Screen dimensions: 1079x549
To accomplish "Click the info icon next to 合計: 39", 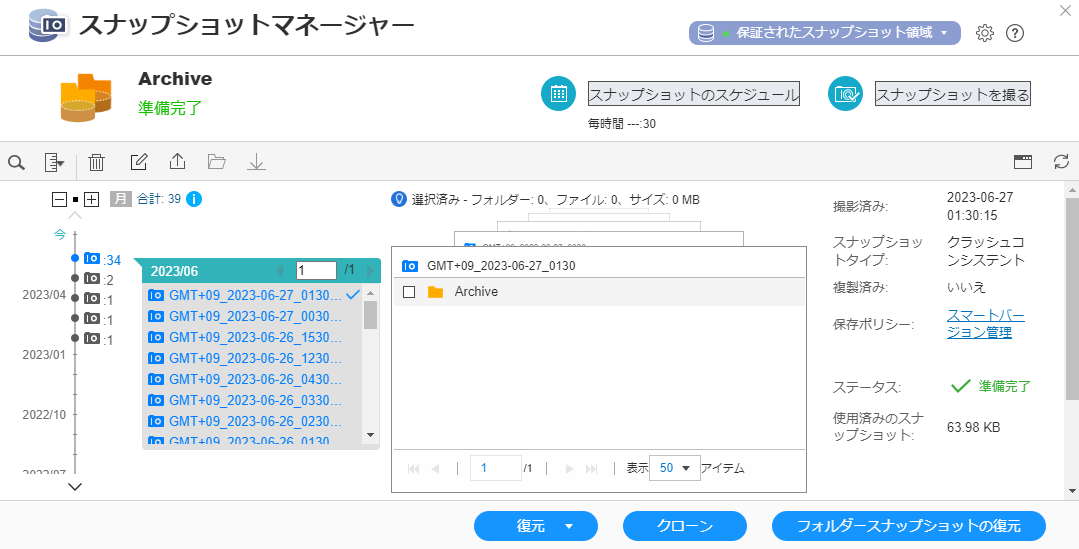I will 194,199.
